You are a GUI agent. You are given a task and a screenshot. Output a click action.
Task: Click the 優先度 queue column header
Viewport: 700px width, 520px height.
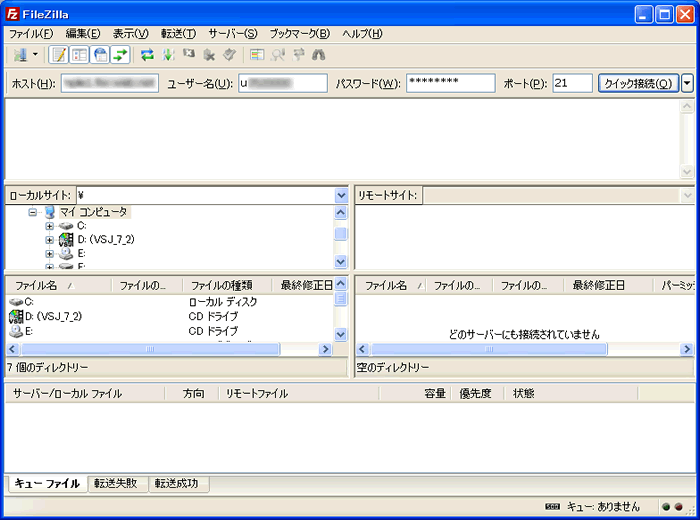pyautogui.click(x=476, y=393)
